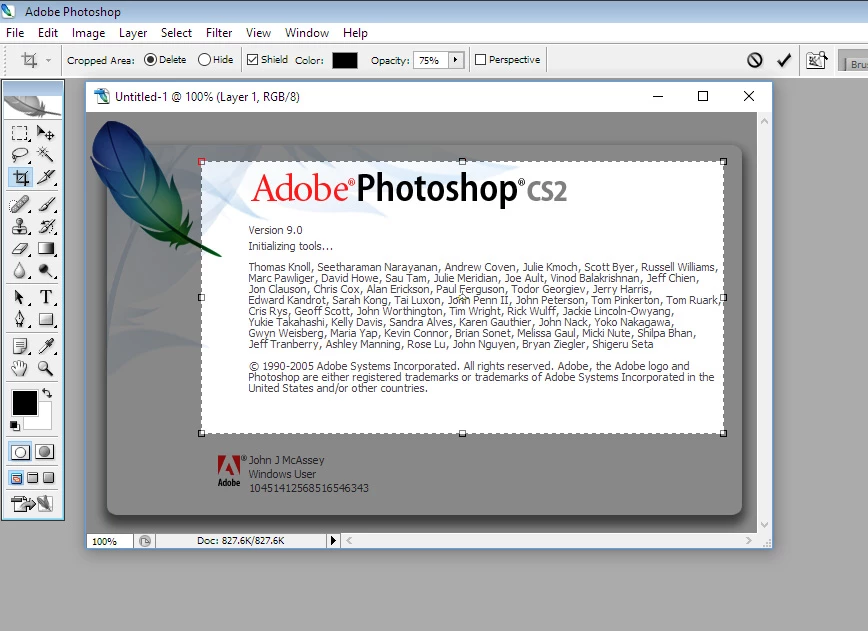Click the foreground color swatch
Image resolution: width=868 pixels, height=631 pixels.
pyautogui.click(x=25, y=402)
